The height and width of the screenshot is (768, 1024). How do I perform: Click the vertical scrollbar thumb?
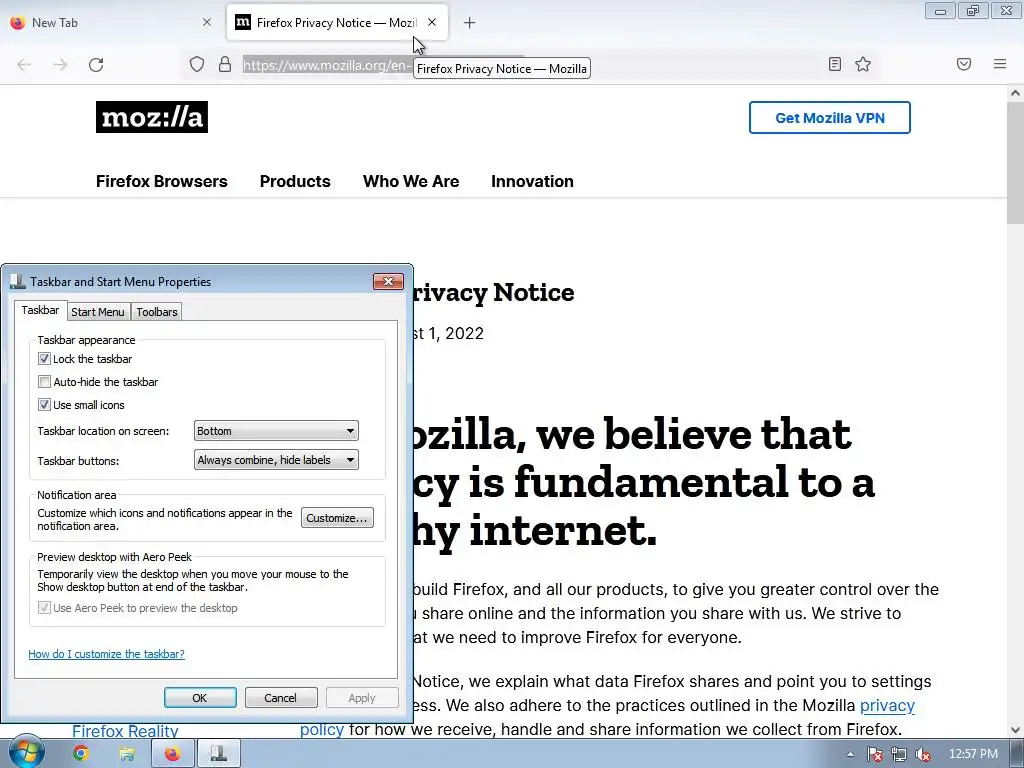tap(1015, 162)
